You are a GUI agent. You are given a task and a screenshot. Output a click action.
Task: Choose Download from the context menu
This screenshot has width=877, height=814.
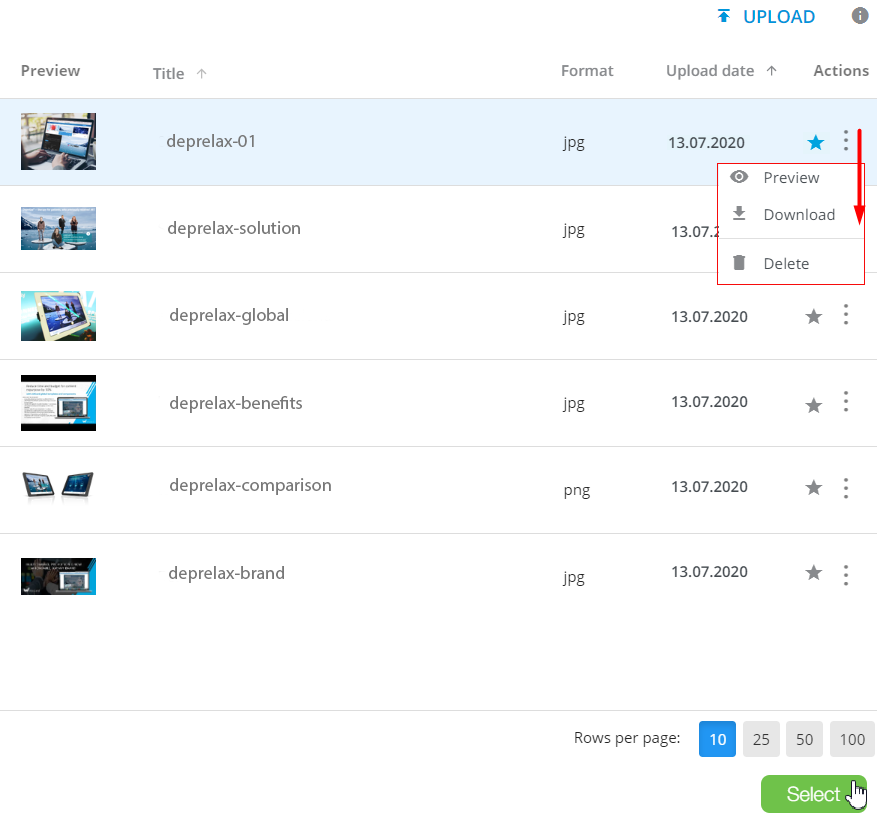point(798,215)
